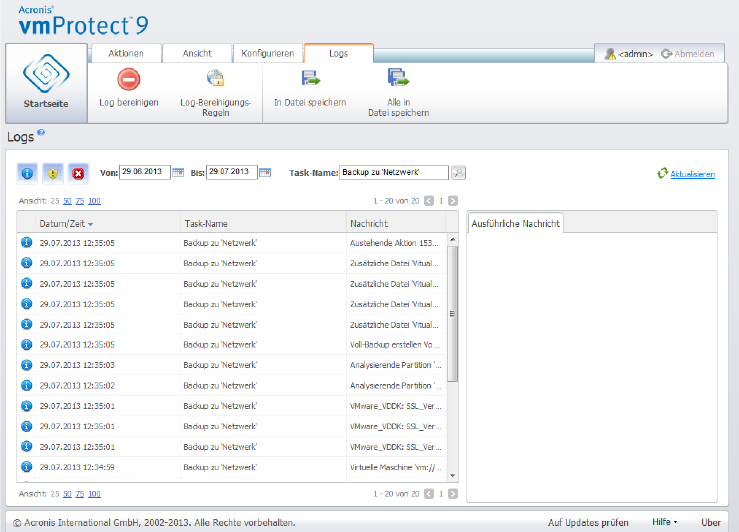Image resolution: width=739 pixels, height=532 pixels.
Task: Click the Task-Name search magnifier icon
Action: (458, 173)
